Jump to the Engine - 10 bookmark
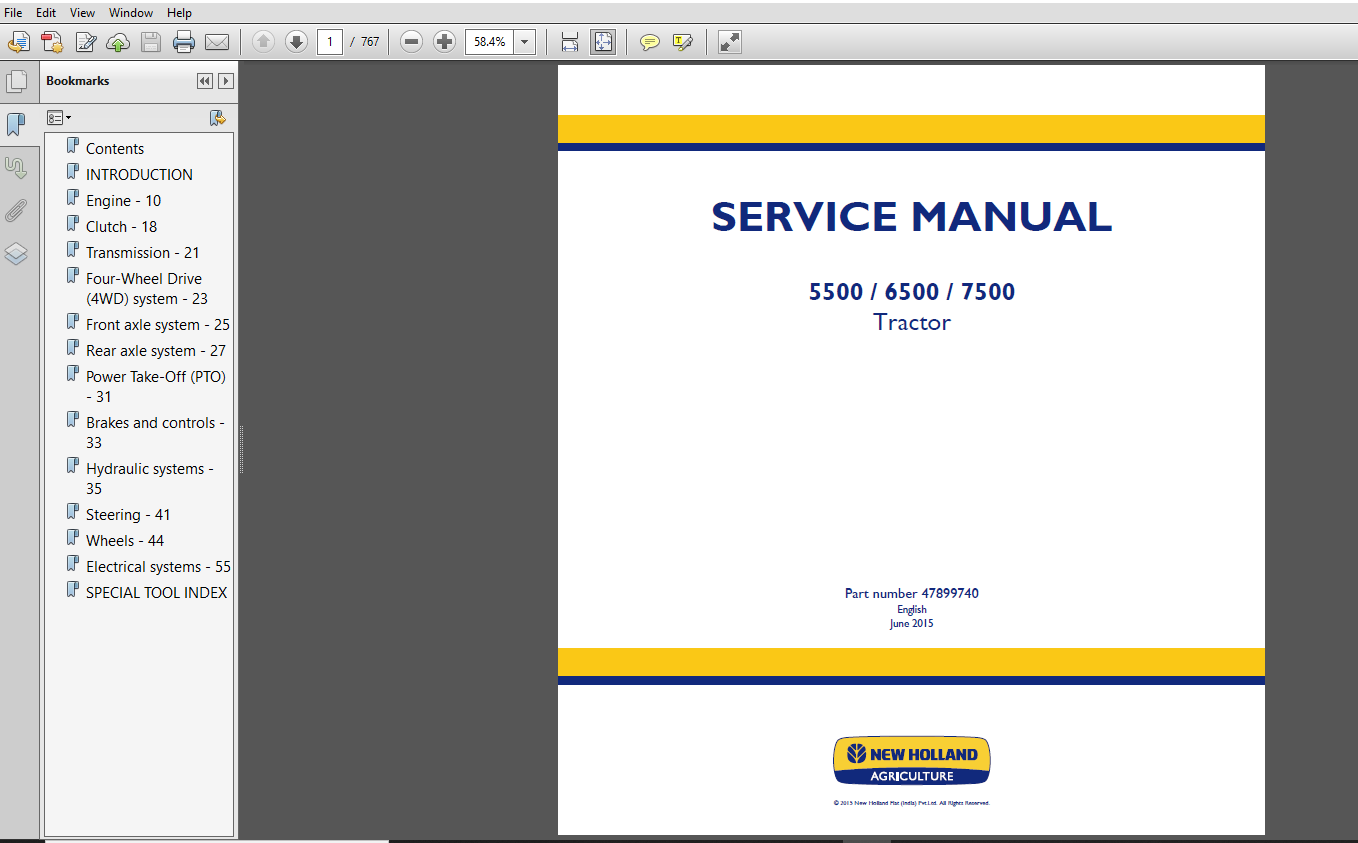The image size is (1358, 843). (x=123, y=200)
